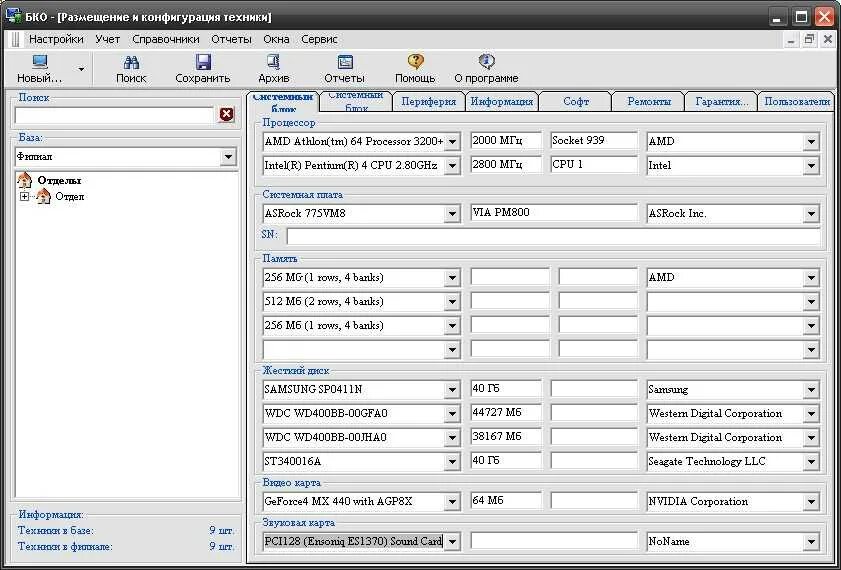Viewport: 841px width, 570px height.
Task: Restore the inner document window
Action: point(809,39)
